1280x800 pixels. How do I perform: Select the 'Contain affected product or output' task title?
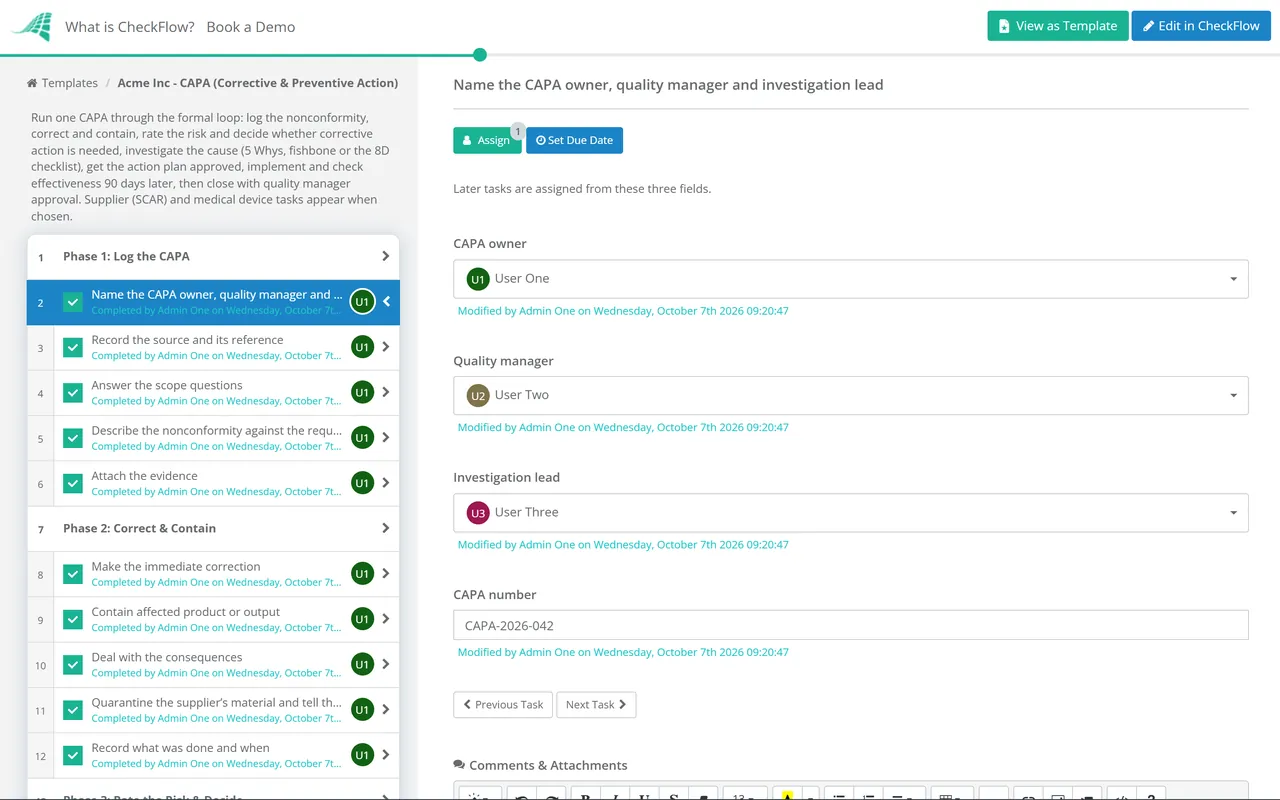click(186, 612)
